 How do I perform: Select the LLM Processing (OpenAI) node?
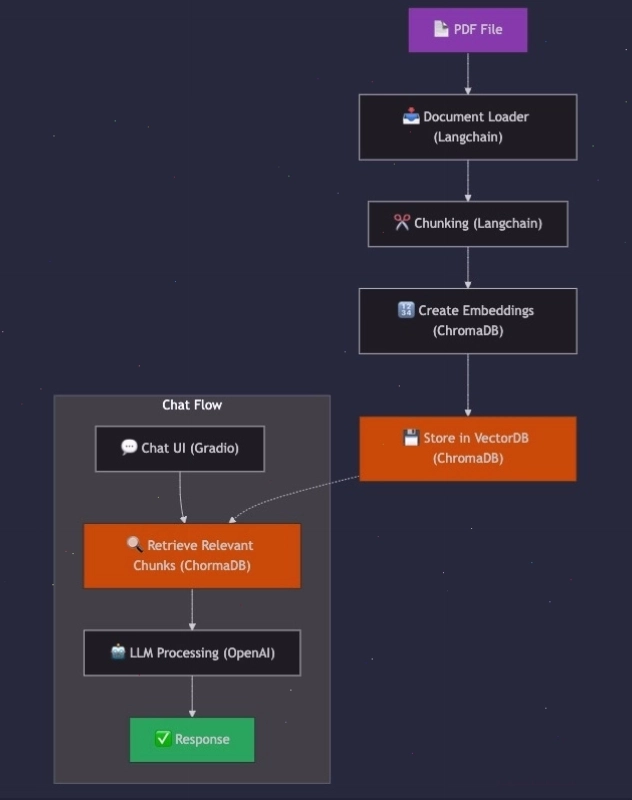point(192,653)
